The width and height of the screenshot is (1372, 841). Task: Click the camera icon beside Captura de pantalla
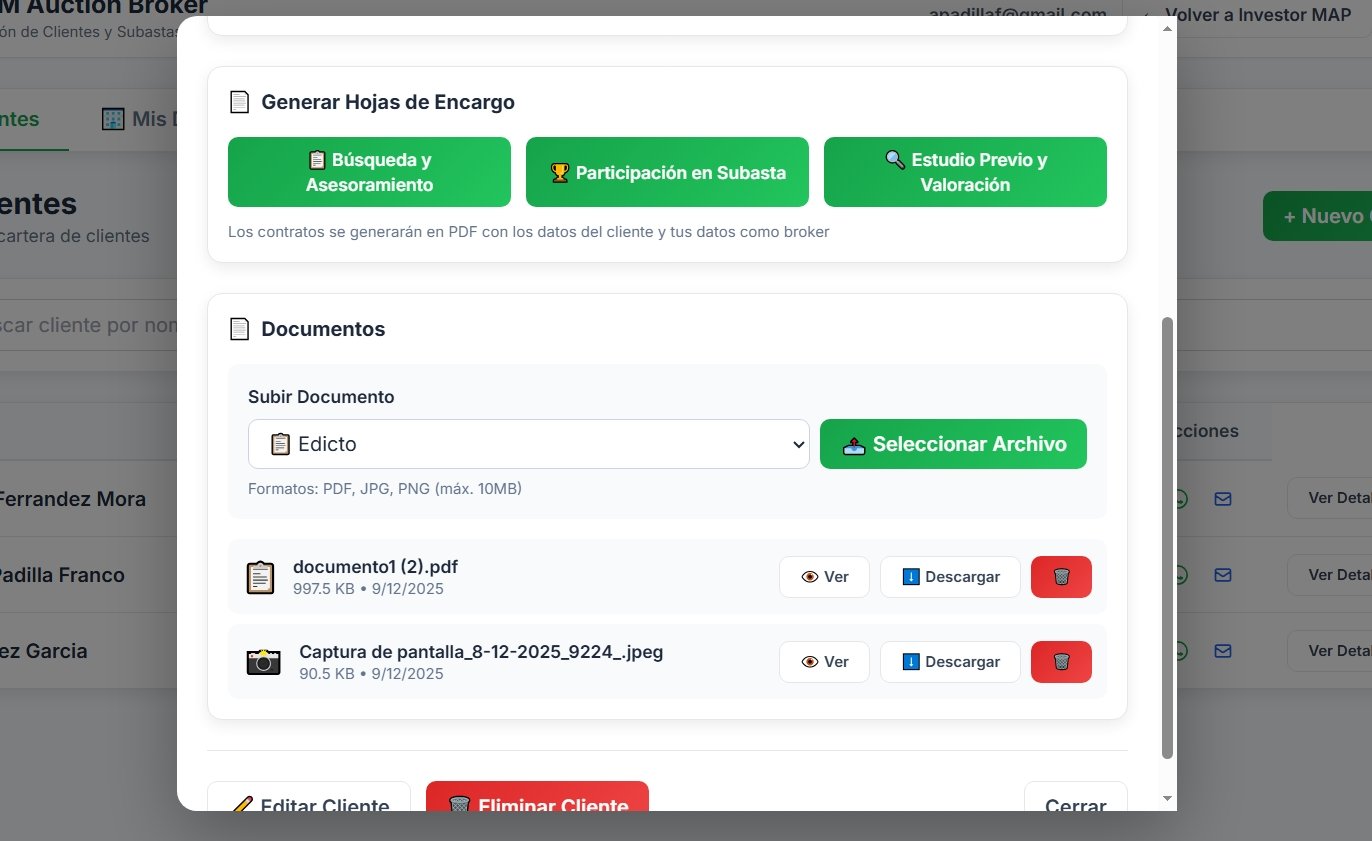tap(263, 662)
